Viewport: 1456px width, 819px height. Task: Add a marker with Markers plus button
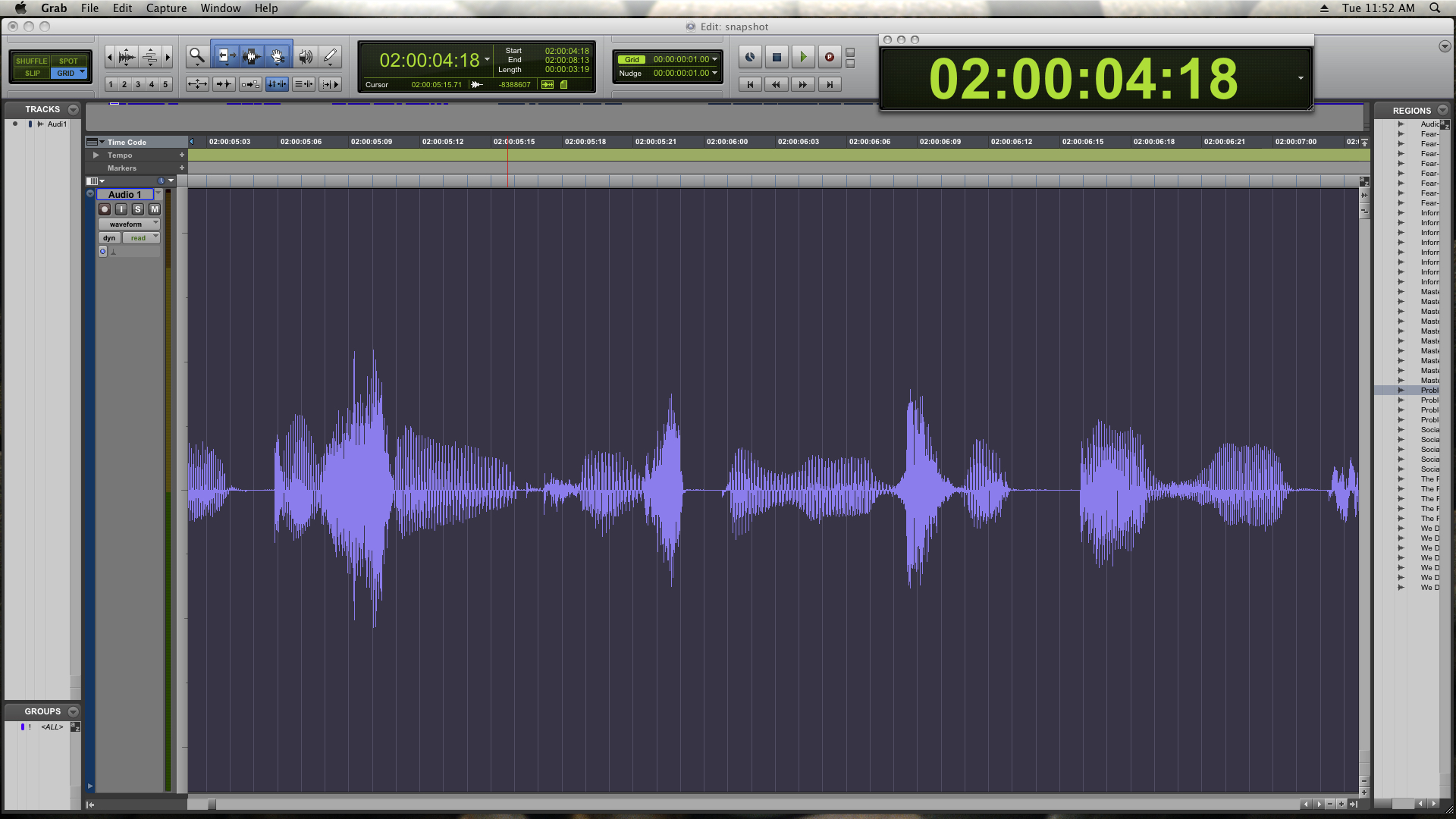click(182, 168)
